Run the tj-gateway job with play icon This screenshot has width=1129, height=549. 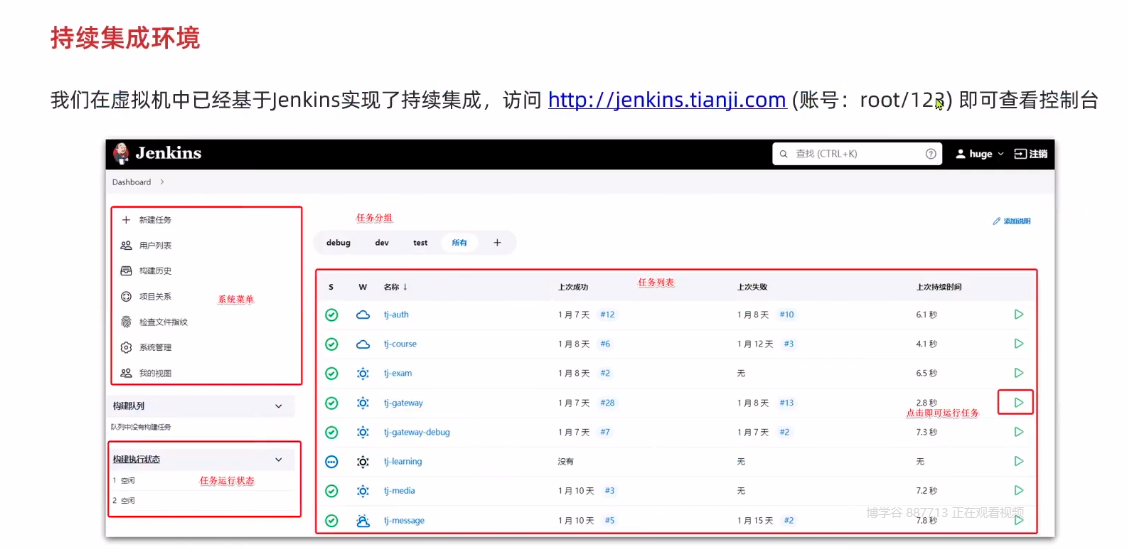tap(1019, 402)
